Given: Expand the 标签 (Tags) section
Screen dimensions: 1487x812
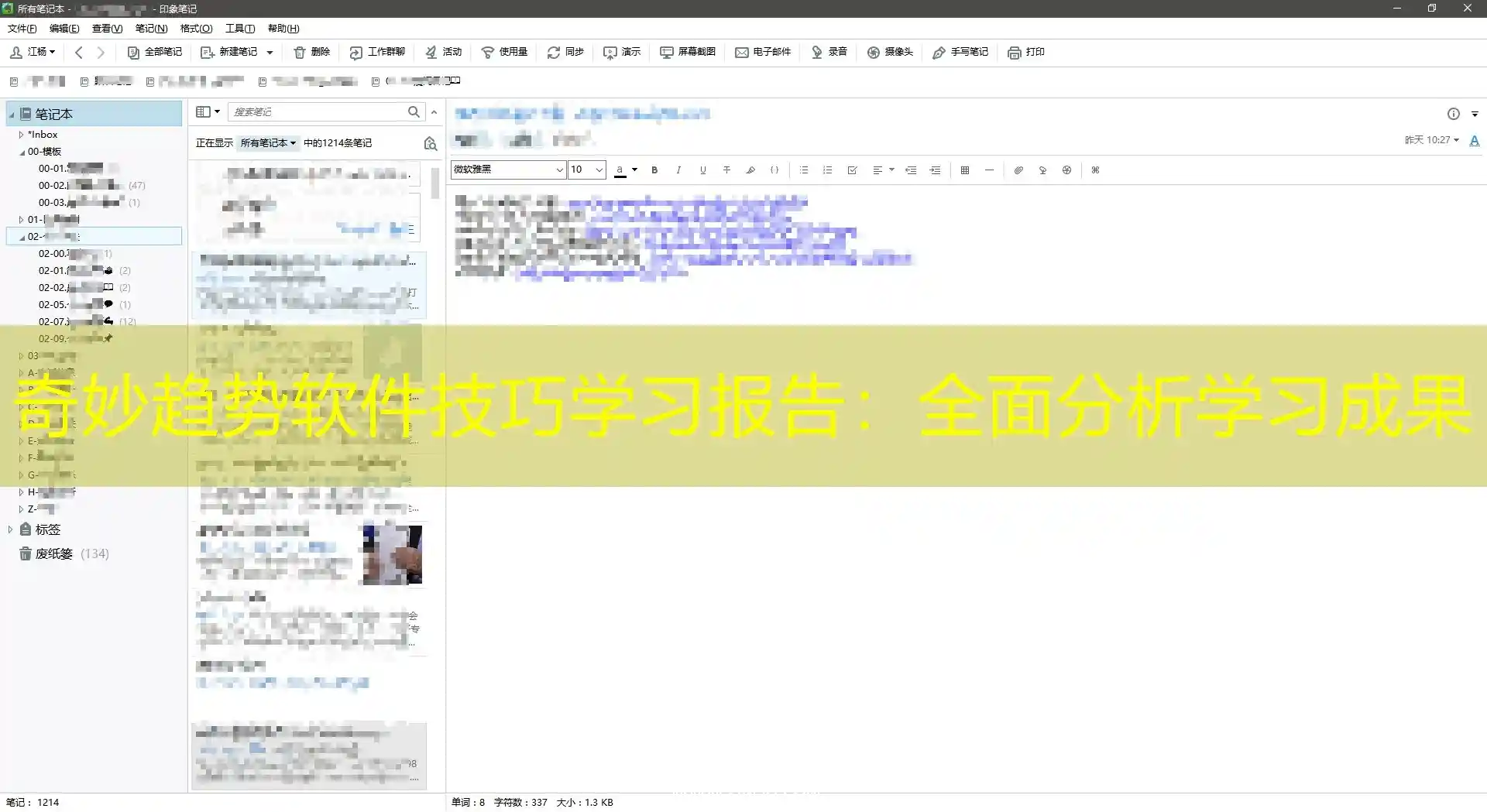Looking at the screenshot, I should (x=10, y=529).
